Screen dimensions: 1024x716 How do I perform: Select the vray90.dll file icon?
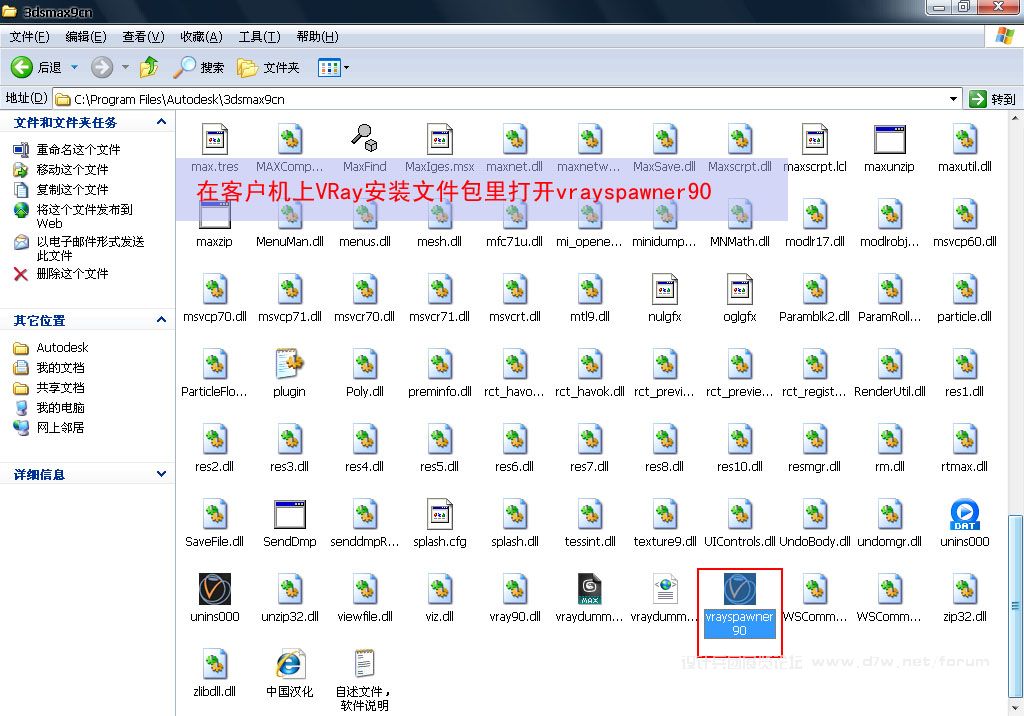tap(515, 589)
